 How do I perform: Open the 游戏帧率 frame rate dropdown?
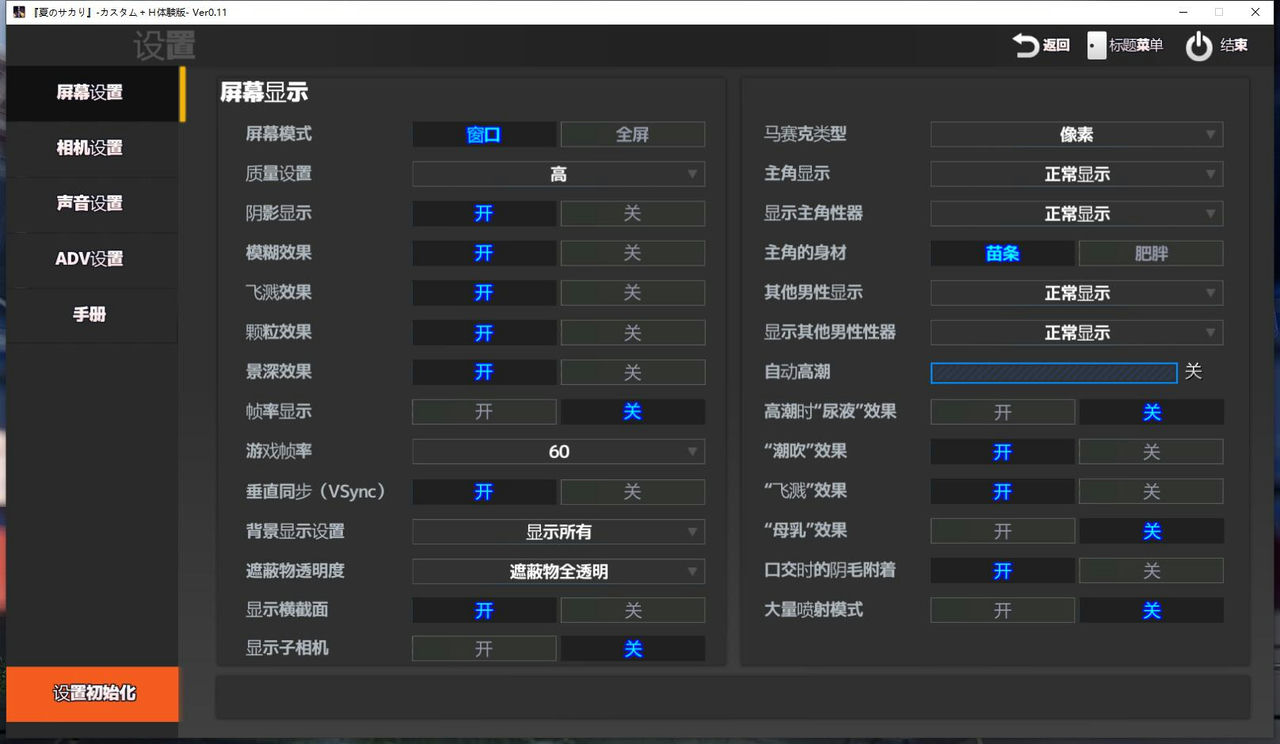tap(558, 451)
